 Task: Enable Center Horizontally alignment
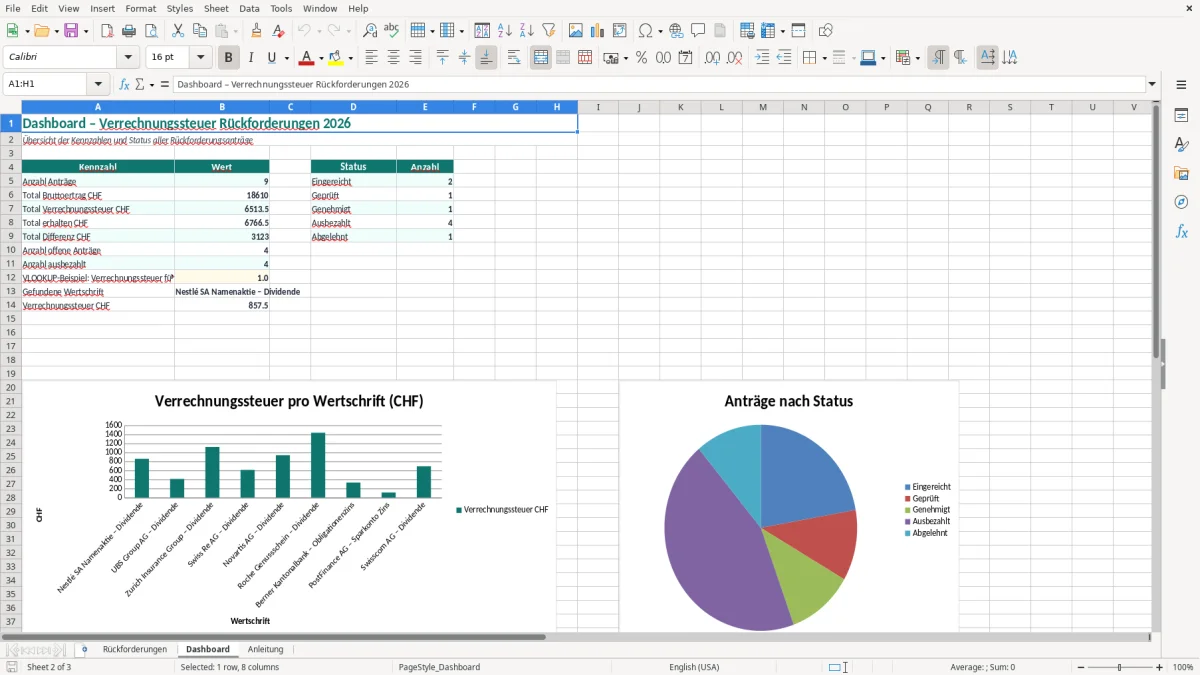pos(393,58)
